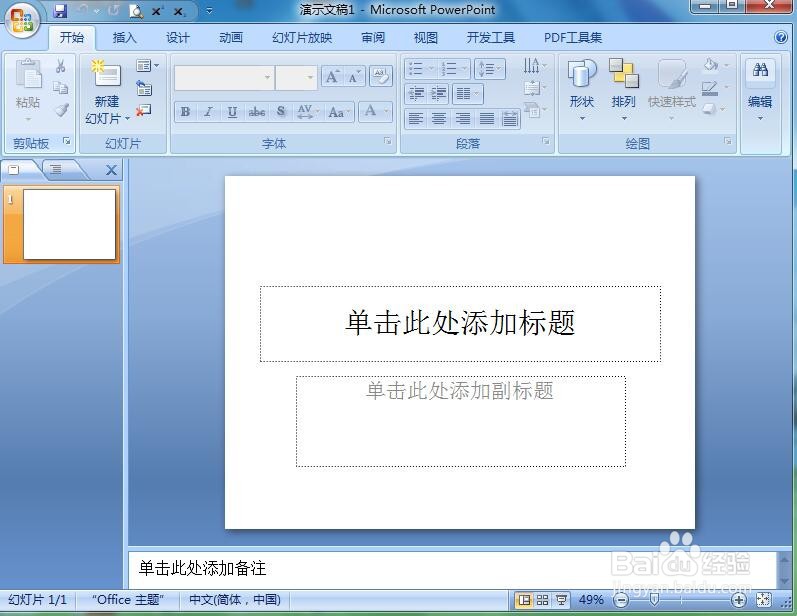Open text direction dropdown

point(535,66)
